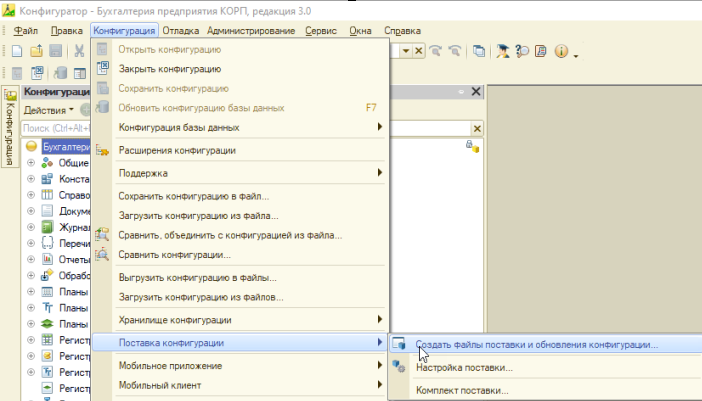Screen dimensions: 702x401
Task: Close the configuration tree panel
Action: tap(476, 92)
